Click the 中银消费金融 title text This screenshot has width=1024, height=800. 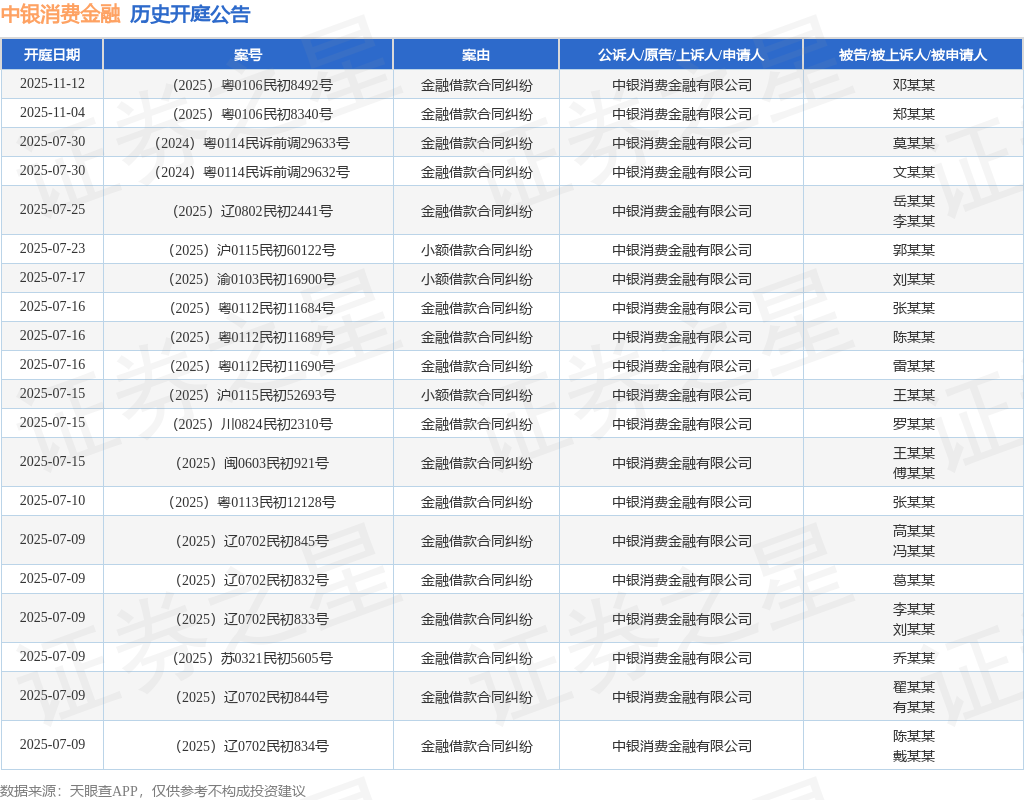61,14
